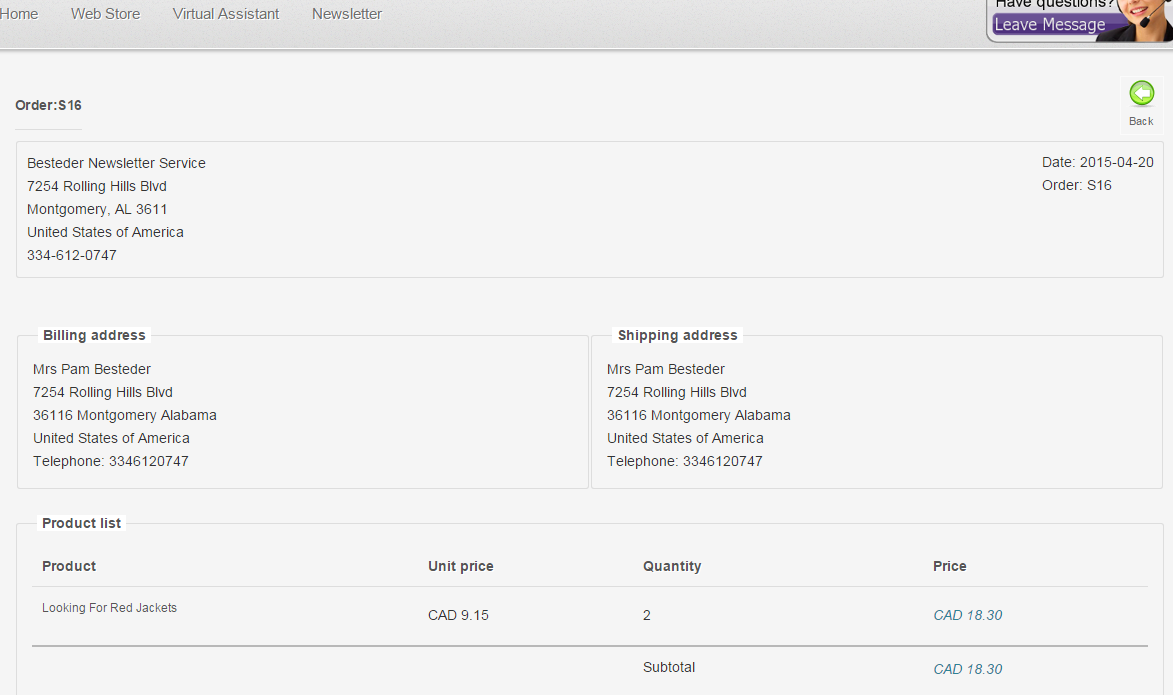1173x695 pixels.
Task: Click the CAD 9.15 unit price
Action: (458, 615)
